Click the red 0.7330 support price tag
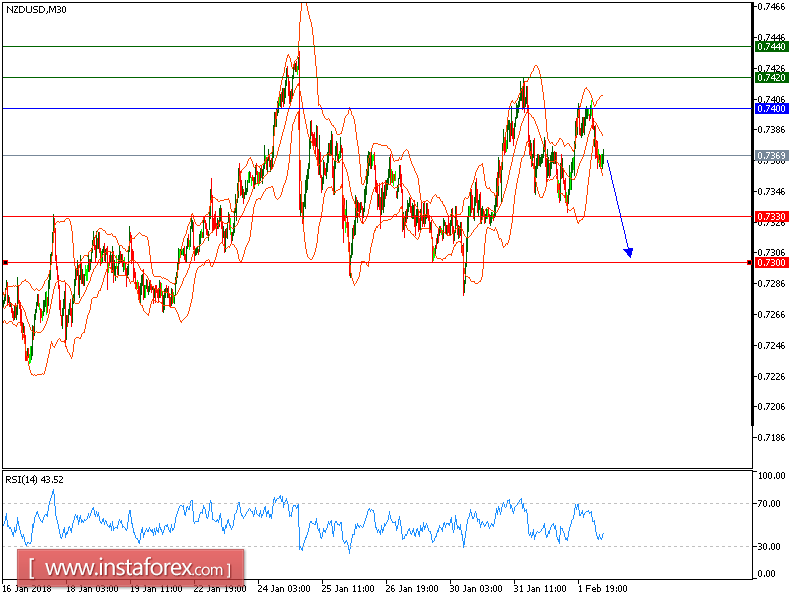Screen dimensions: 800x600 (x=770, y=215)
